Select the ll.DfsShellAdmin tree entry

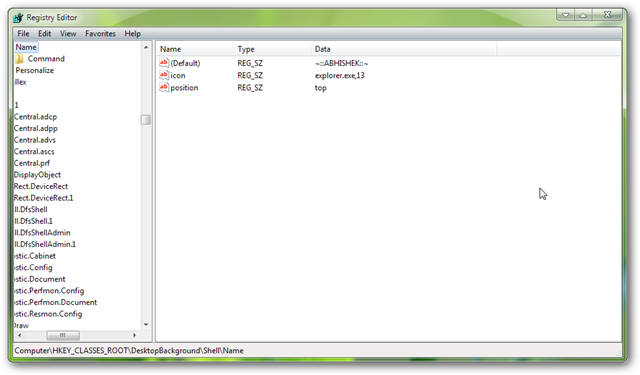pyautogui.click(x=42, y=233)
